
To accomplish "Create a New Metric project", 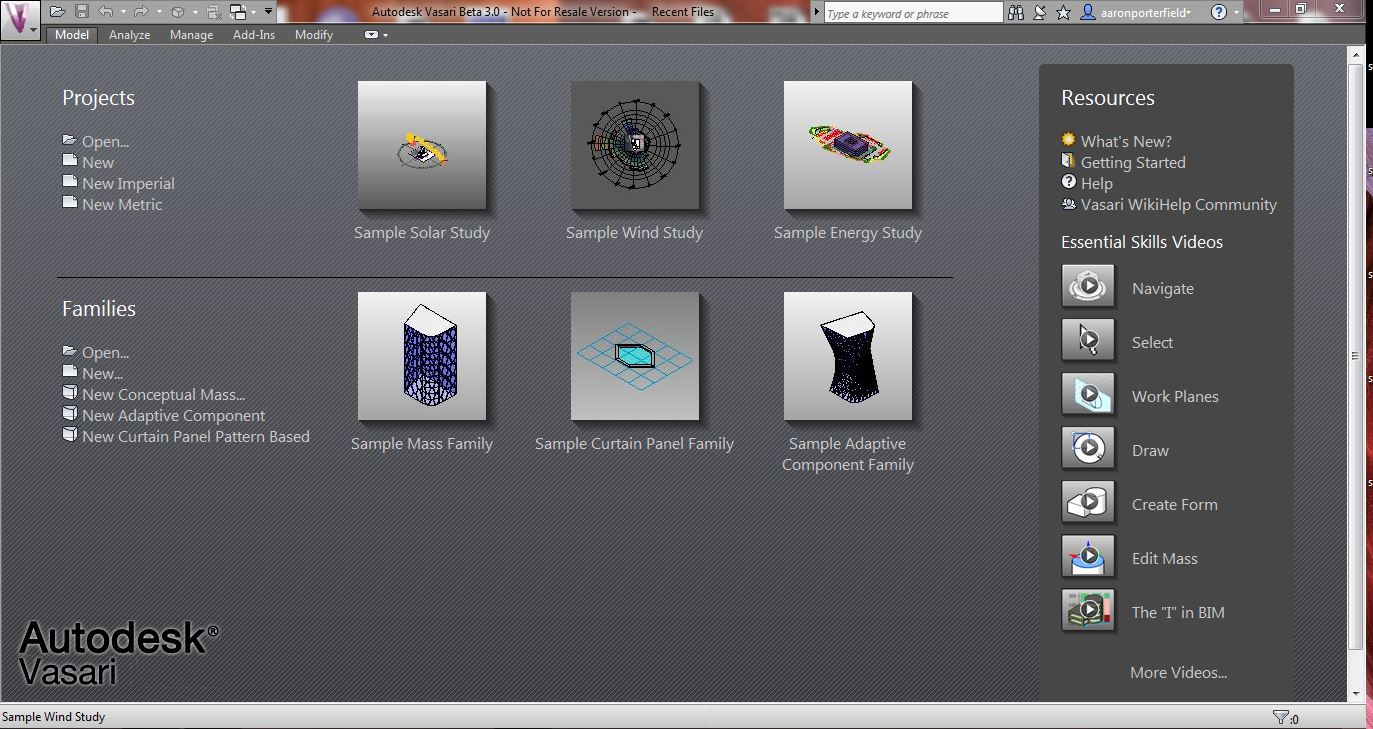I will (122, 205).
